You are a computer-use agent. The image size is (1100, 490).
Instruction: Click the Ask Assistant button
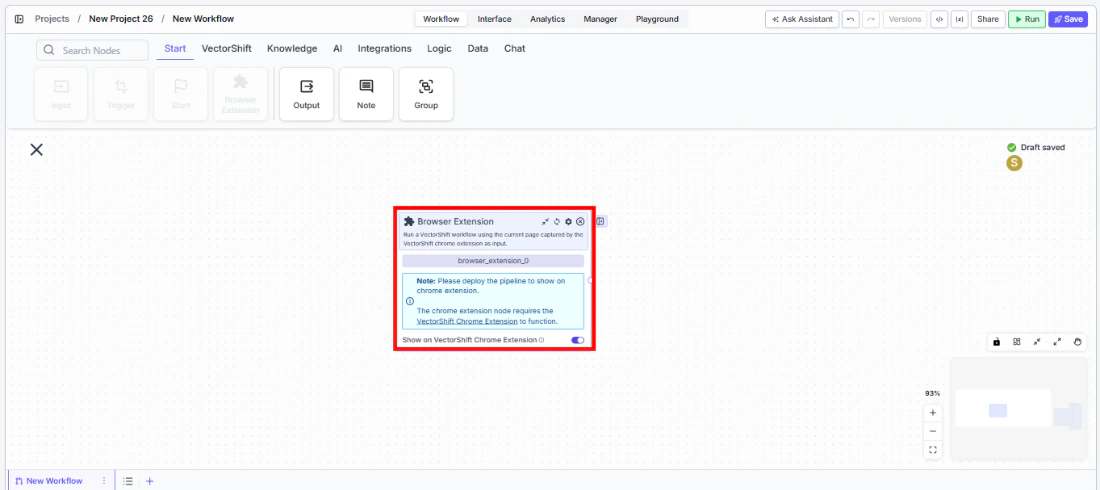click(802, 19)
